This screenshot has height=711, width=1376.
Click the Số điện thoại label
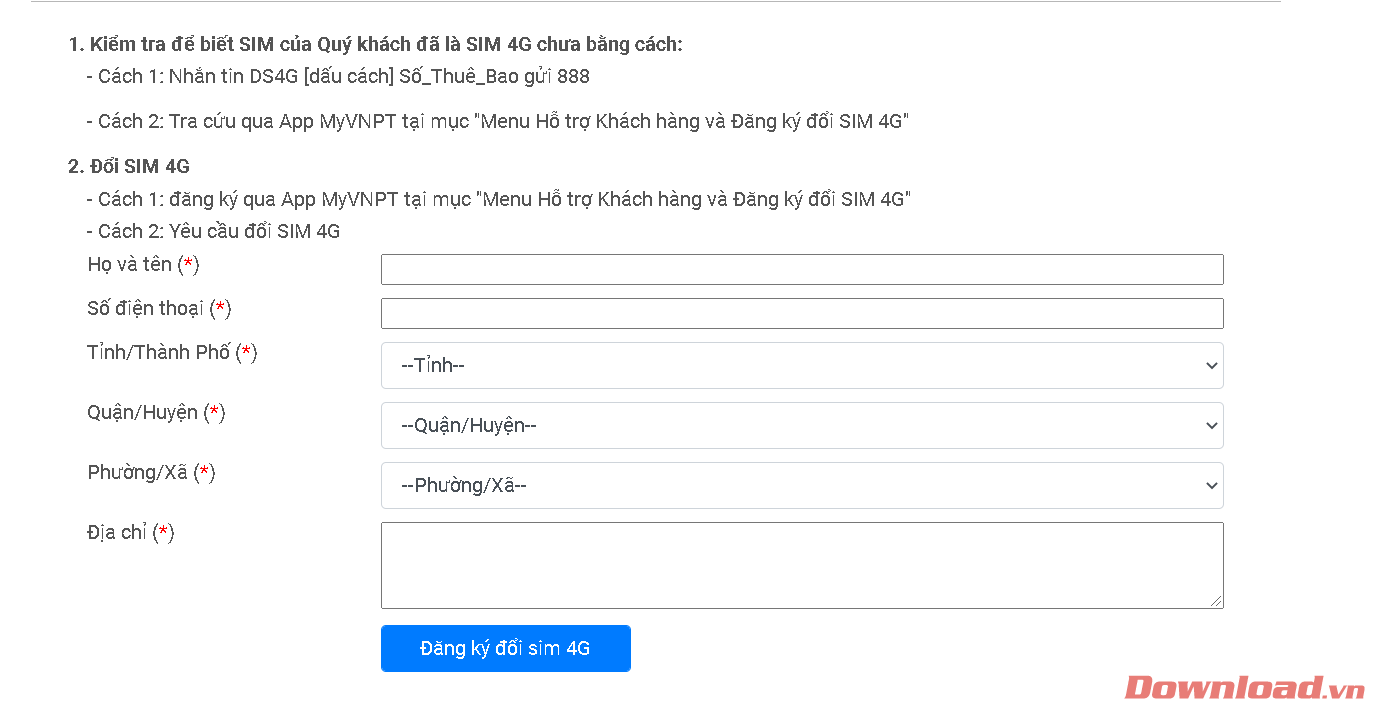coord(159,309)
